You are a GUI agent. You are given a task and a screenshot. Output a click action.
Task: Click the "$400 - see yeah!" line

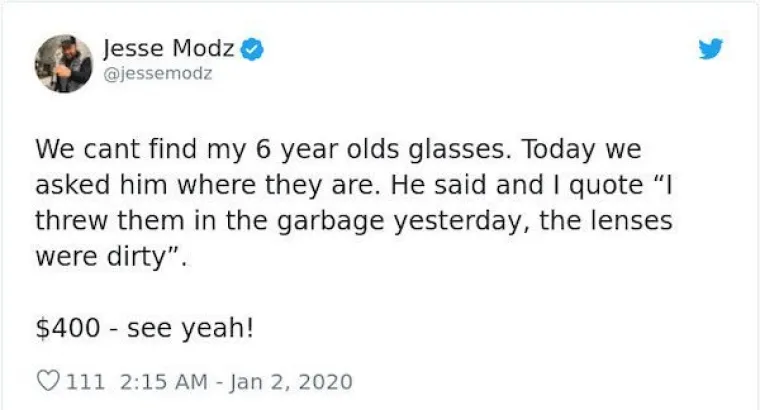pyautogui.click(x=143, y=329)
